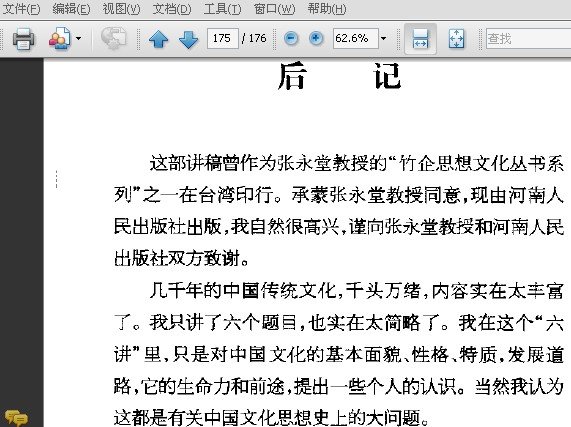Select the fit one full page icon
The image size is (571, 427).
(x=456, y=39)
